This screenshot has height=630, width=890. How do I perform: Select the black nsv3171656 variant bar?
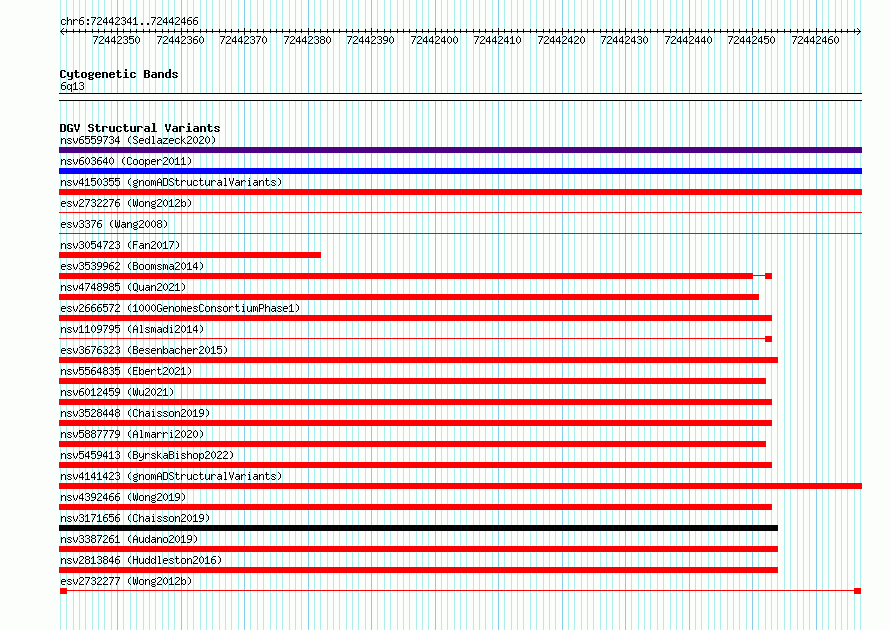click(x=418, y=528)
